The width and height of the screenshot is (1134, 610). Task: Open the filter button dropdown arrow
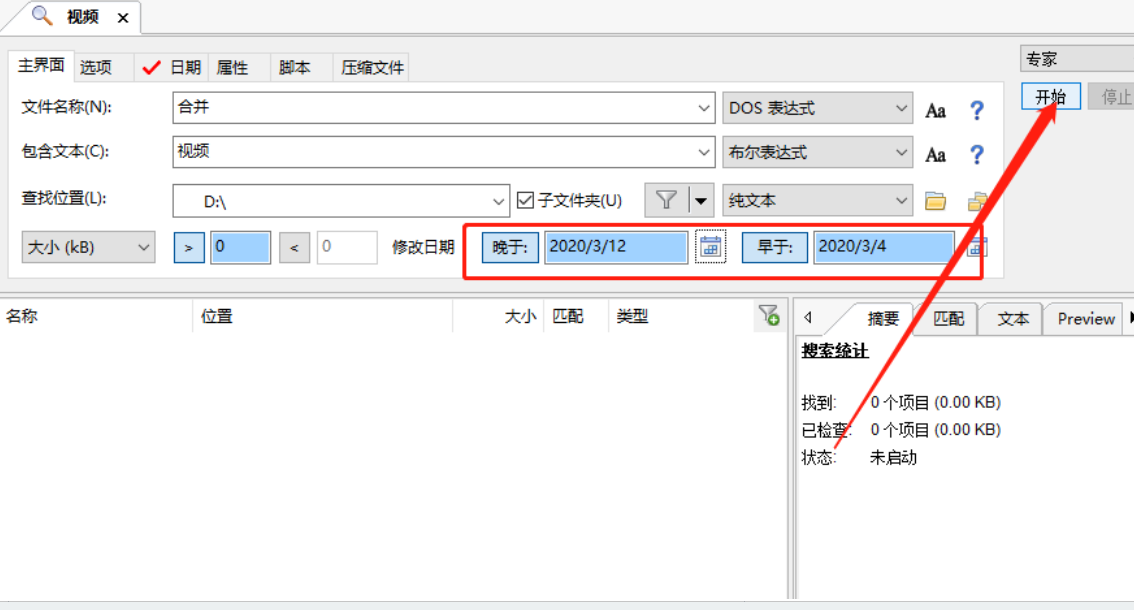click(x=701, y=200)
